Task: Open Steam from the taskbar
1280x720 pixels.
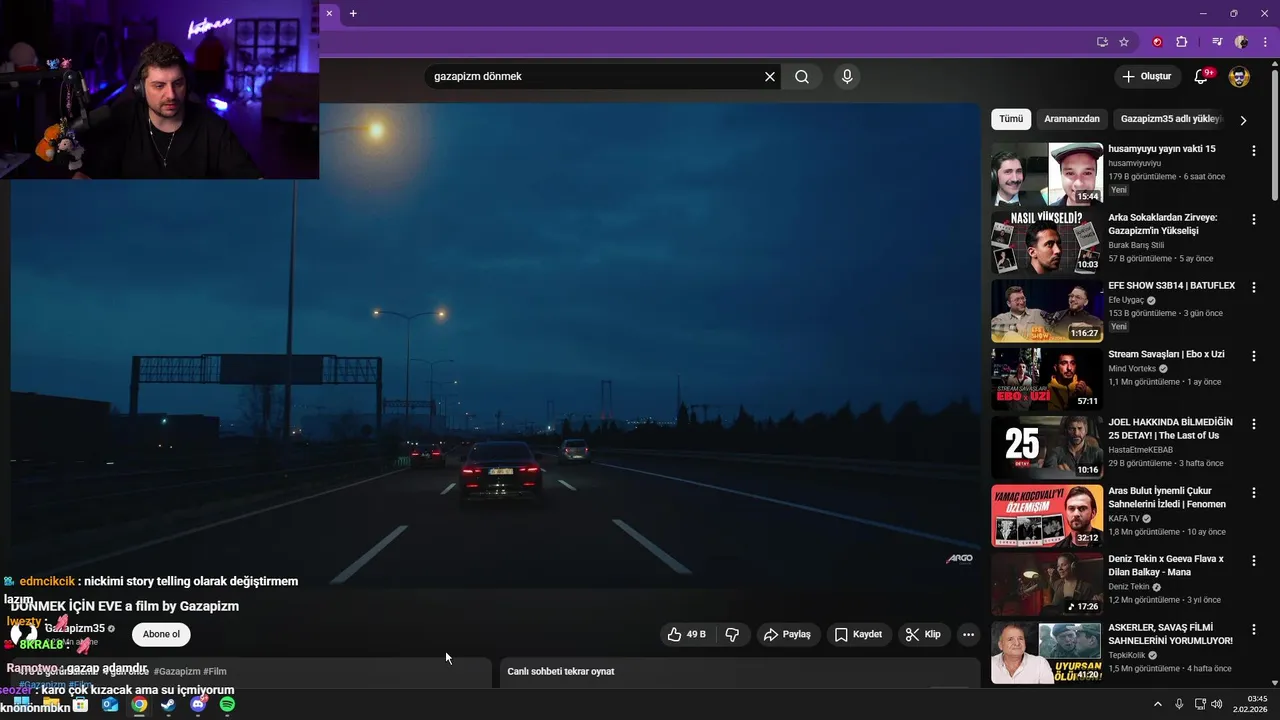Action: tap(168, 704)
